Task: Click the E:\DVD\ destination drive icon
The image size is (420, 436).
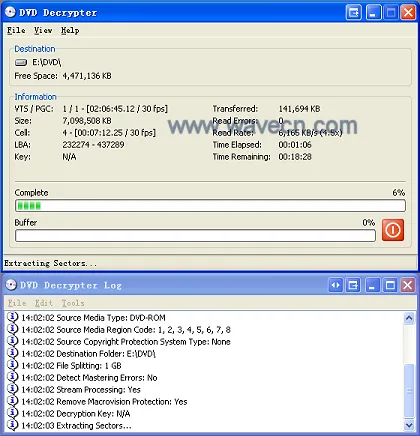Action: tap(21, 62)
